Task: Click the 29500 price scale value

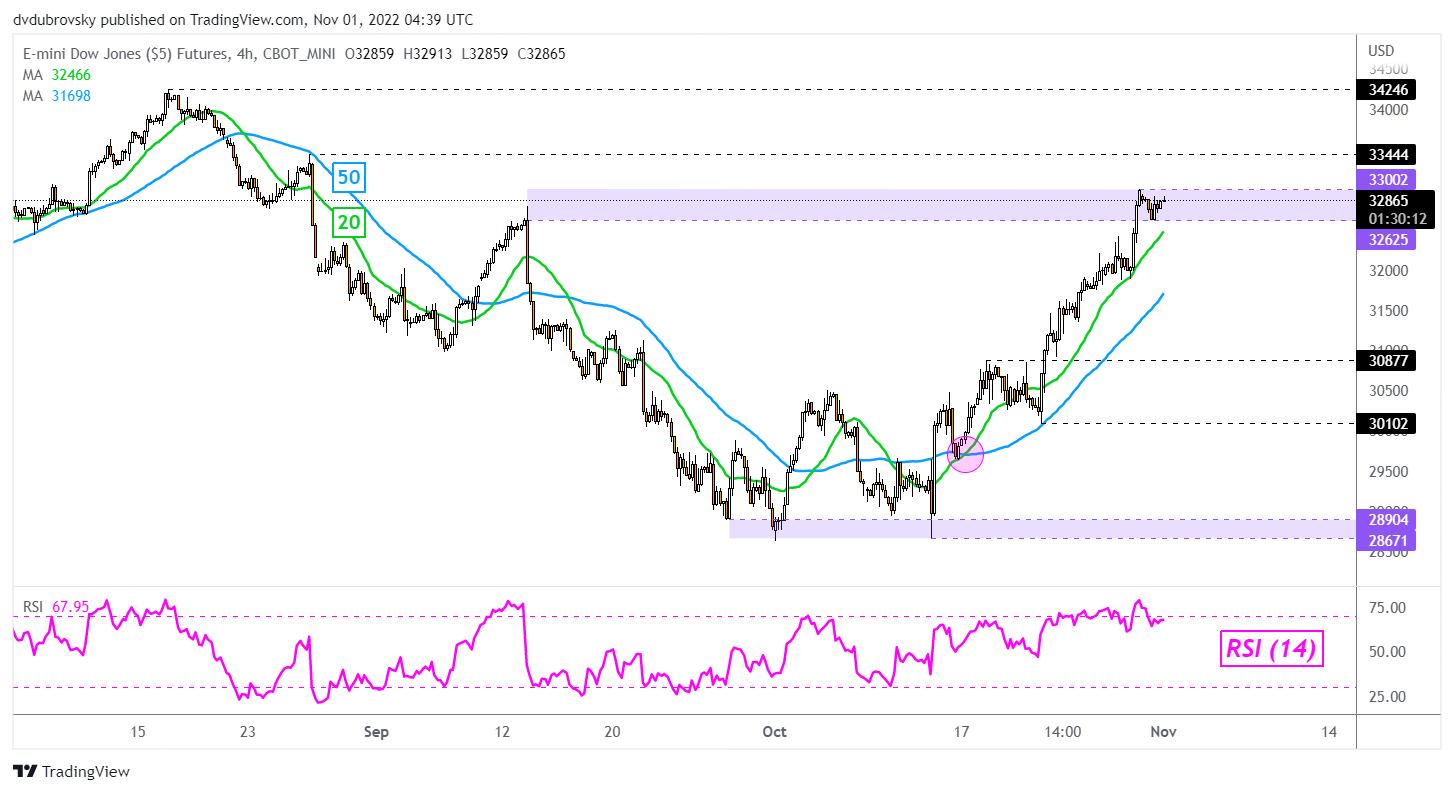Action: click(1388, 471)
